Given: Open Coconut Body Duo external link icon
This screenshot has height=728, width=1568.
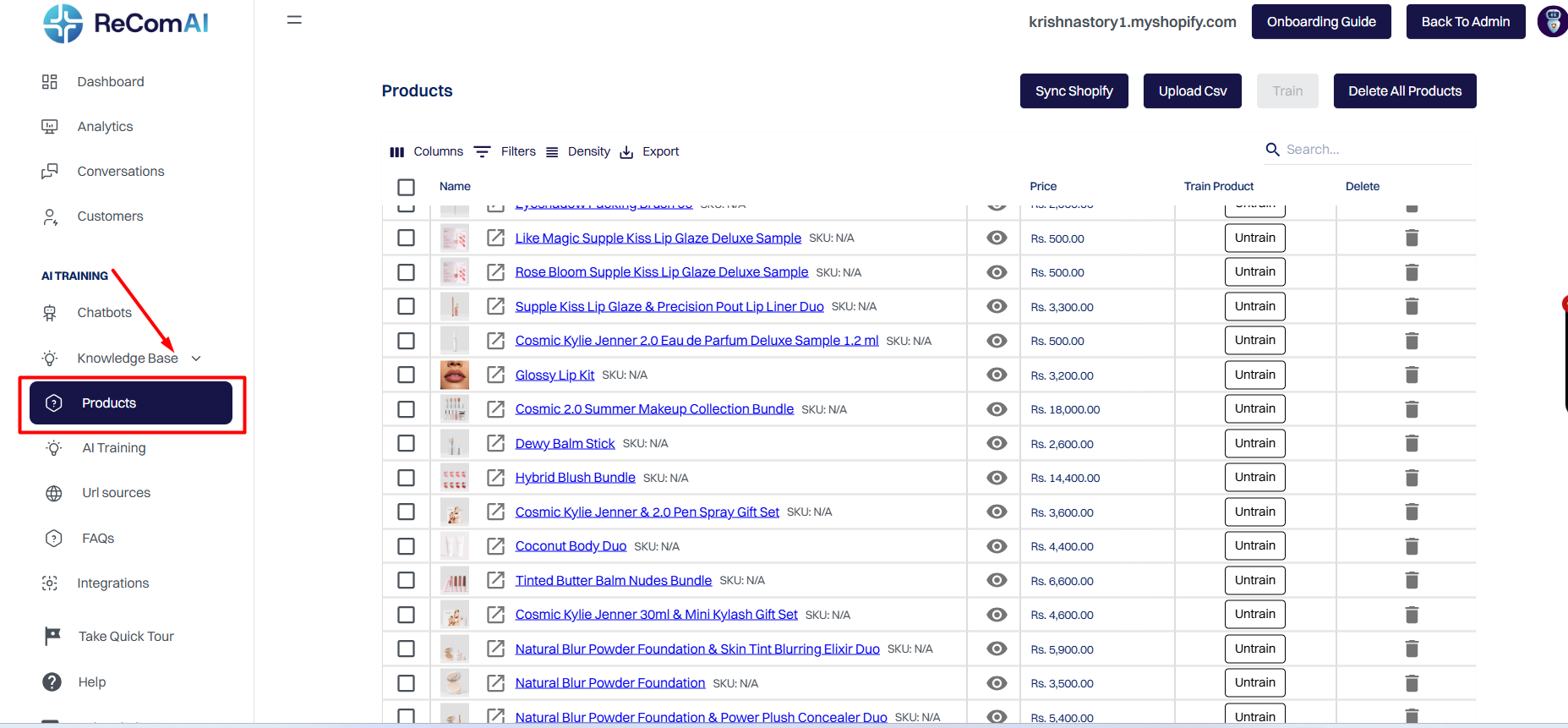Looking at the screenshot, I should [496, 546].
